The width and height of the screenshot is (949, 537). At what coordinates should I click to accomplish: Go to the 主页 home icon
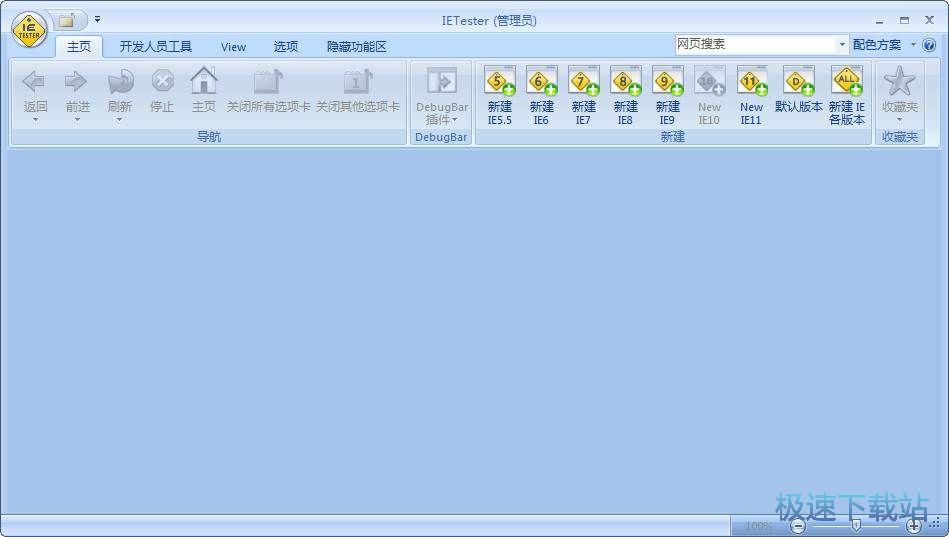(204, 81)
